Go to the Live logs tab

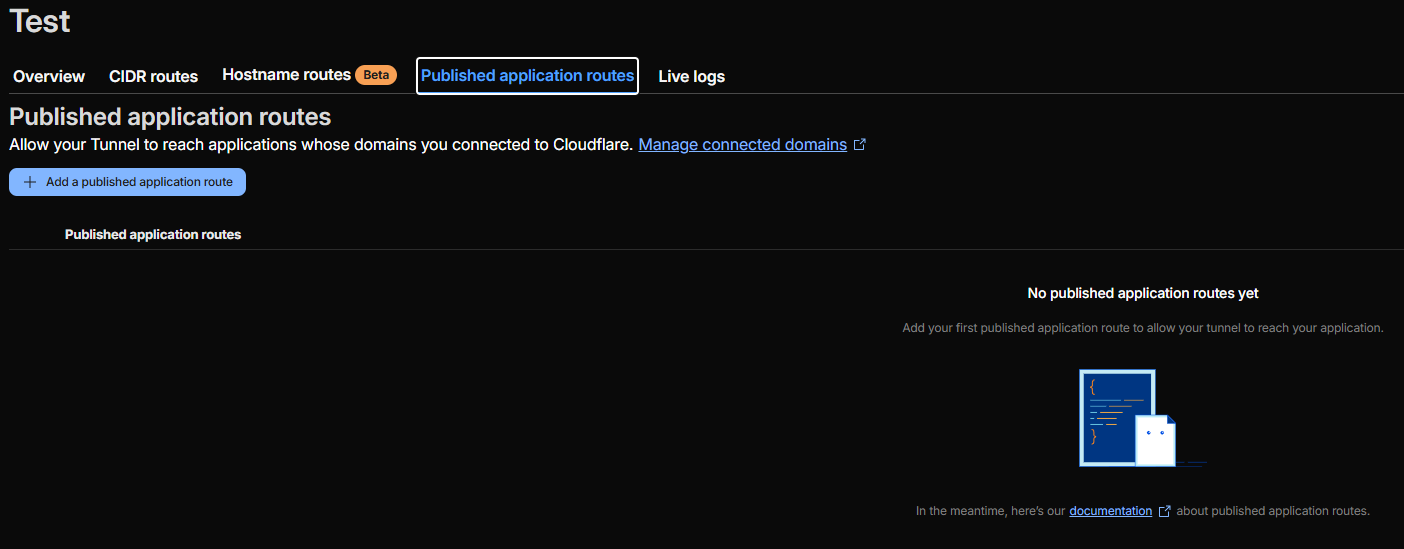click(x=691, y=76)
